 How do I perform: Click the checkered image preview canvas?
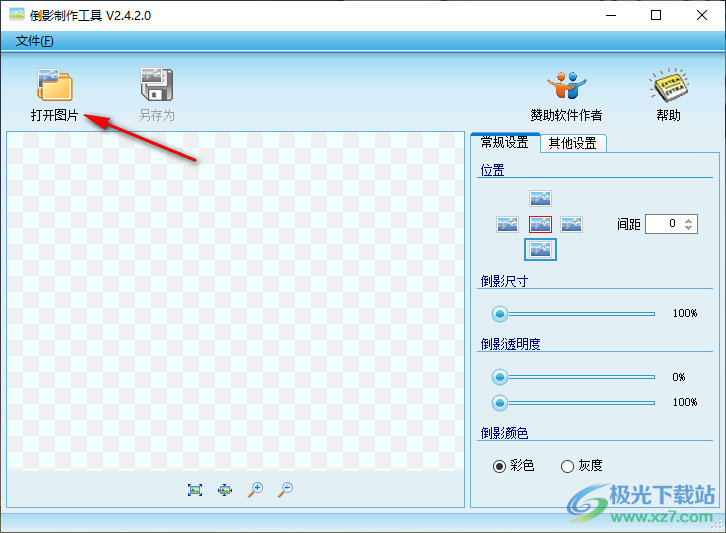236,301
